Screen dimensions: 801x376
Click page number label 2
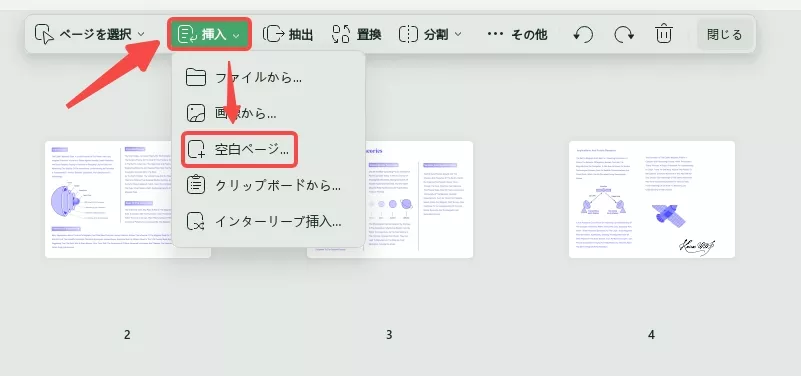point(127,335)
